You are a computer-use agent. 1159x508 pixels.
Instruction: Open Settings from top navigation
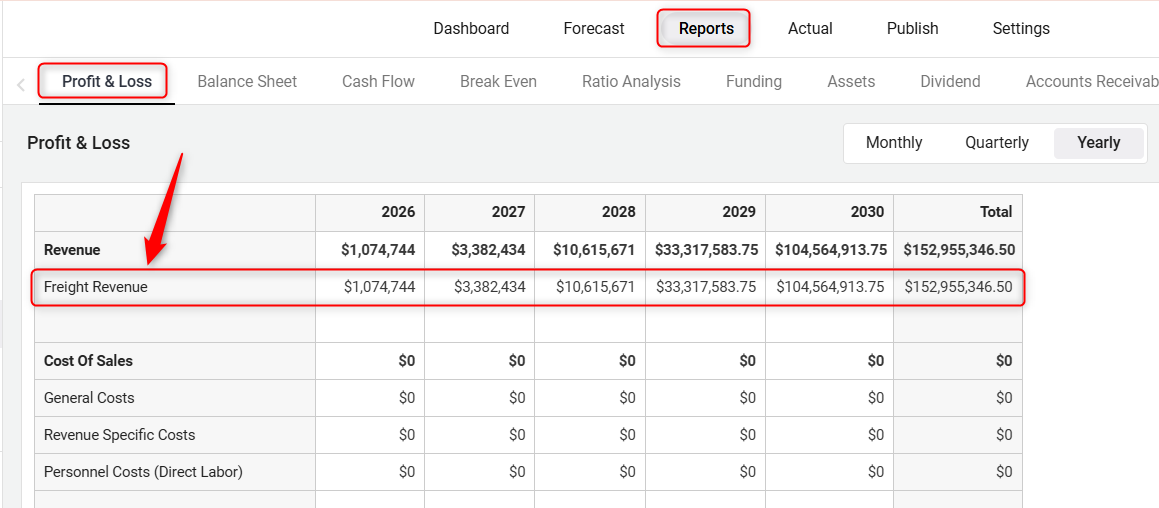[1021, 28]
